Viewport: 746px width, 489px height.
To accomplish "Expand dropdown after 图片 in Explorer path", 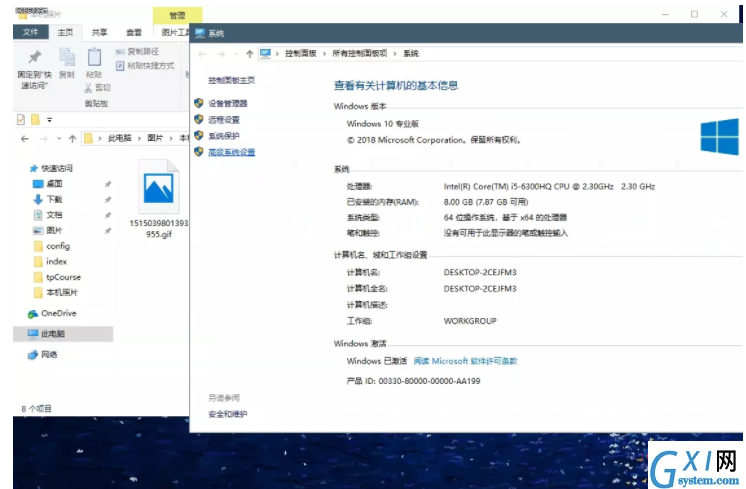I will (x=171, y=138).
